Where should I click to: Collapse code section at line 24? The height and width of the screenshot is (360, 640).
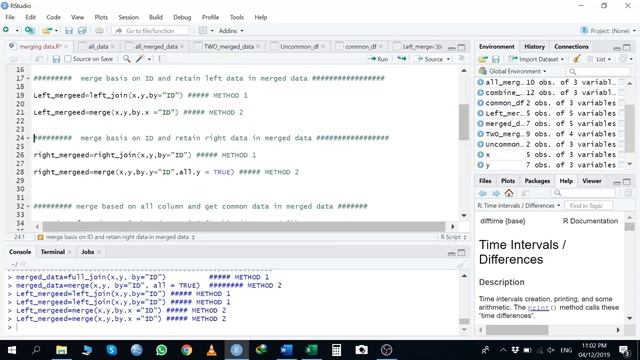28,138
